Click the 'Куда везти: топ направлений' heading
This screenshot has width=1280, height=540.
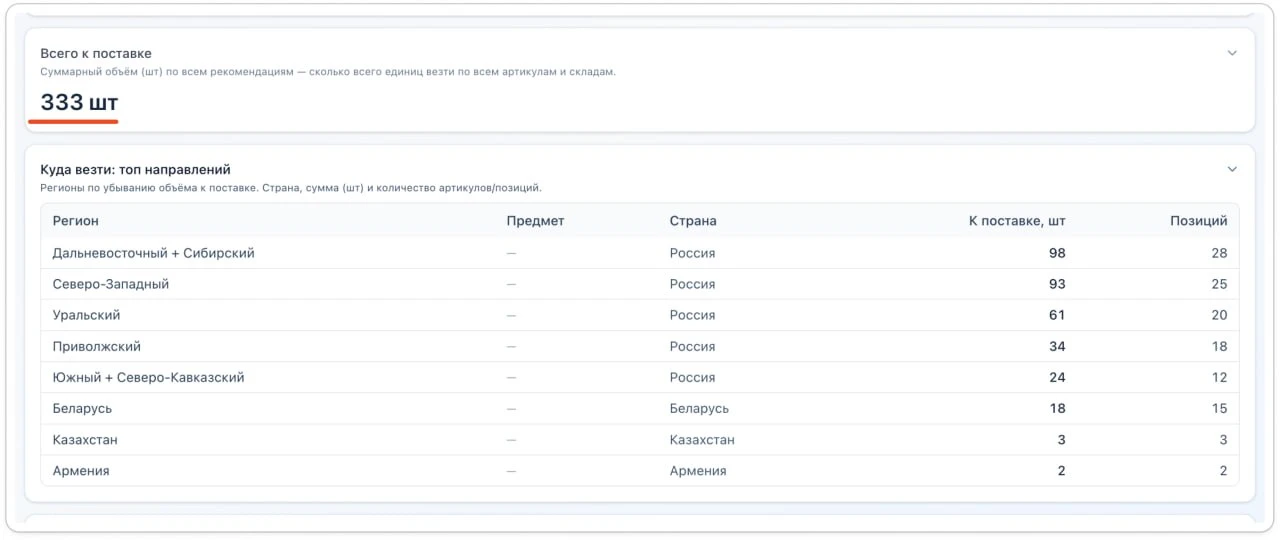(135, 169)
